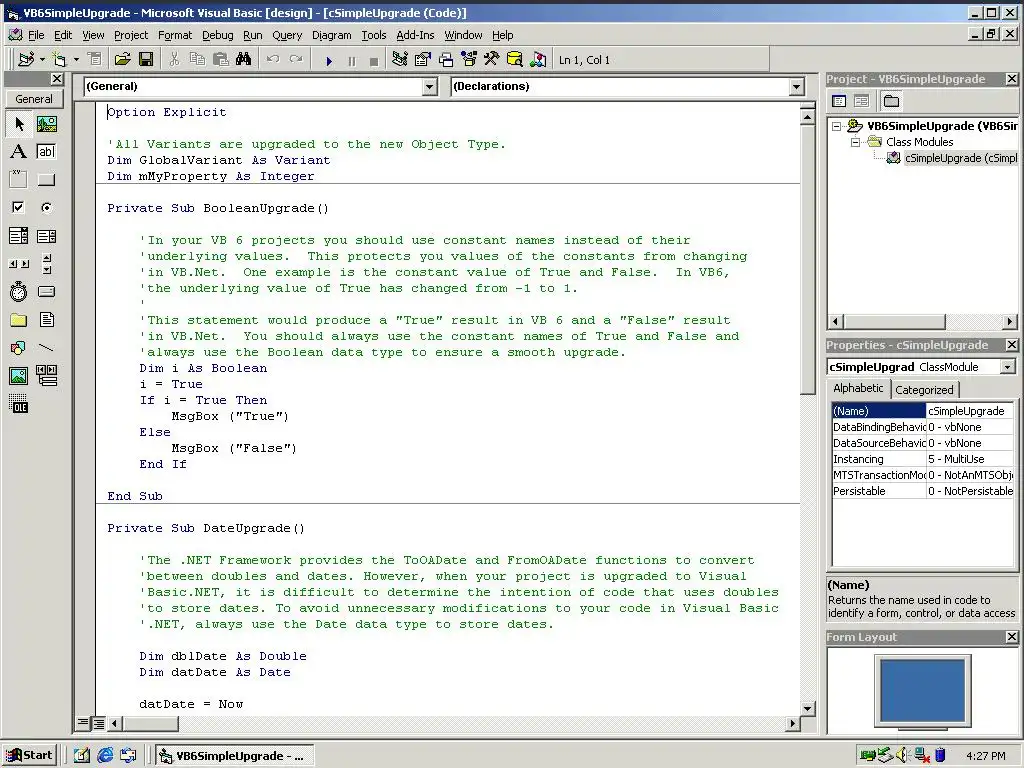Select the Pointer tool in the toolbox
Viewport: 1024px width, 768px height.
(19, 123)
